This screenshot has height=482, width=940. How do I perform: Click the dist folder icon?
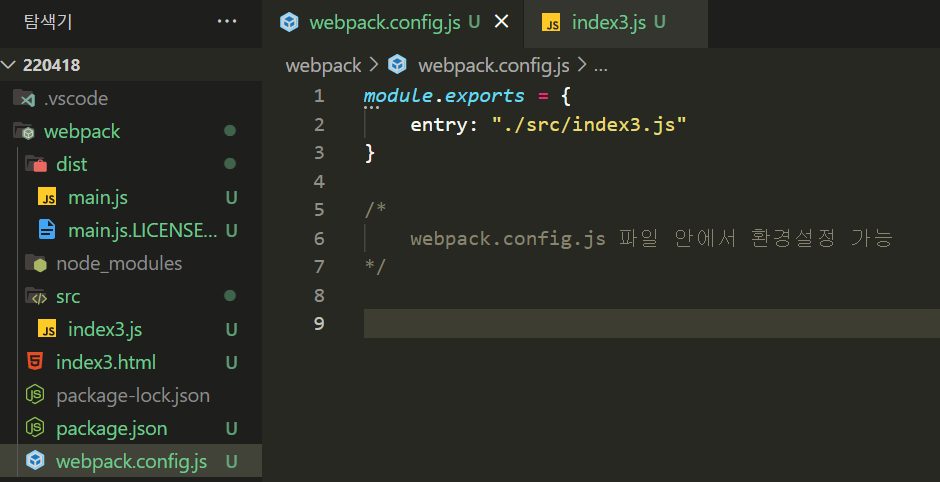[36, 164]
